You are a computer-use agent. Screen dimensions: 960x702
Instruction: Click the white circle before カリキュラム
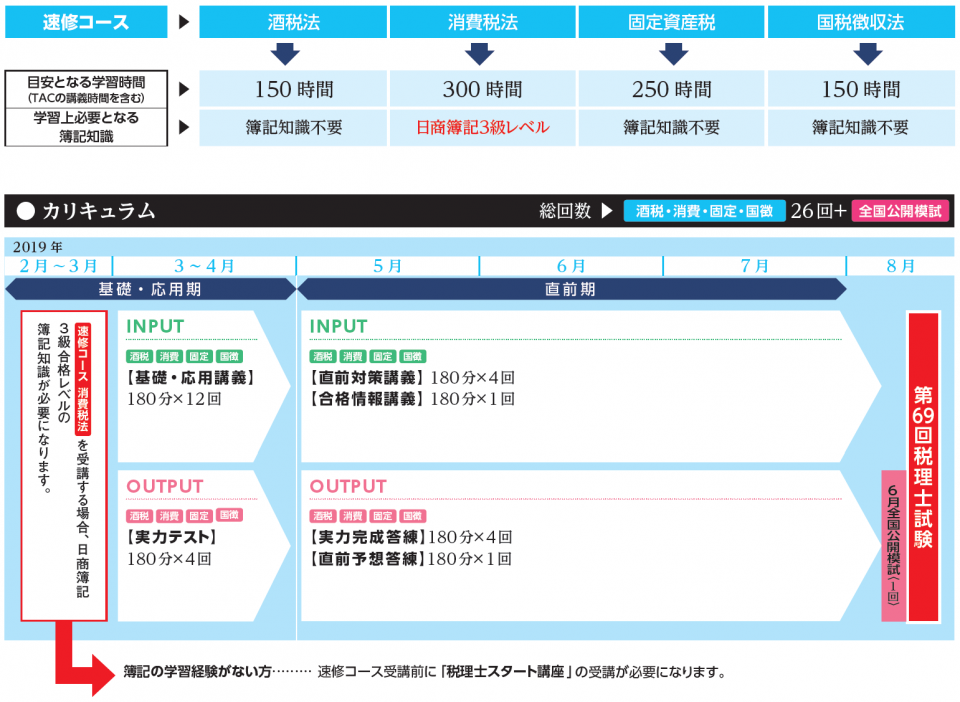click(x=26, y=211)
